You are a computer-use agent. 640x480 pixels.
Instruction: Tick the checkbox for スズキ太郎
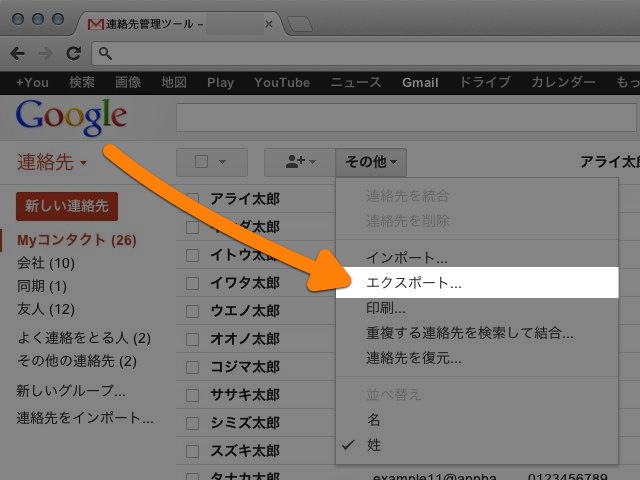coord(192,451)
